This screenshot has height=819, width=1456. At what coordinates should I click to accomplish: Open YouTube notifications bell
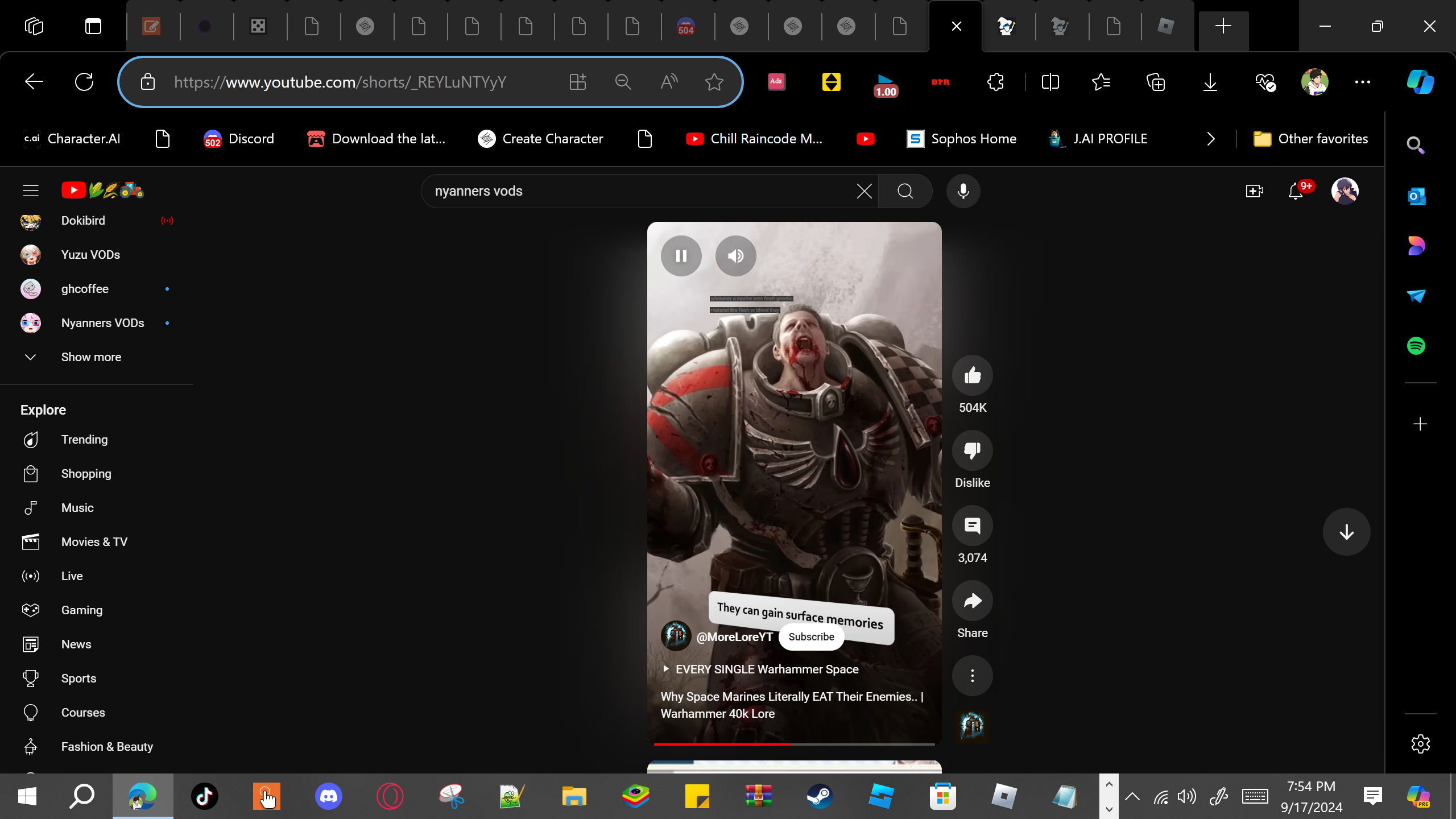[x=1296, y=191]
